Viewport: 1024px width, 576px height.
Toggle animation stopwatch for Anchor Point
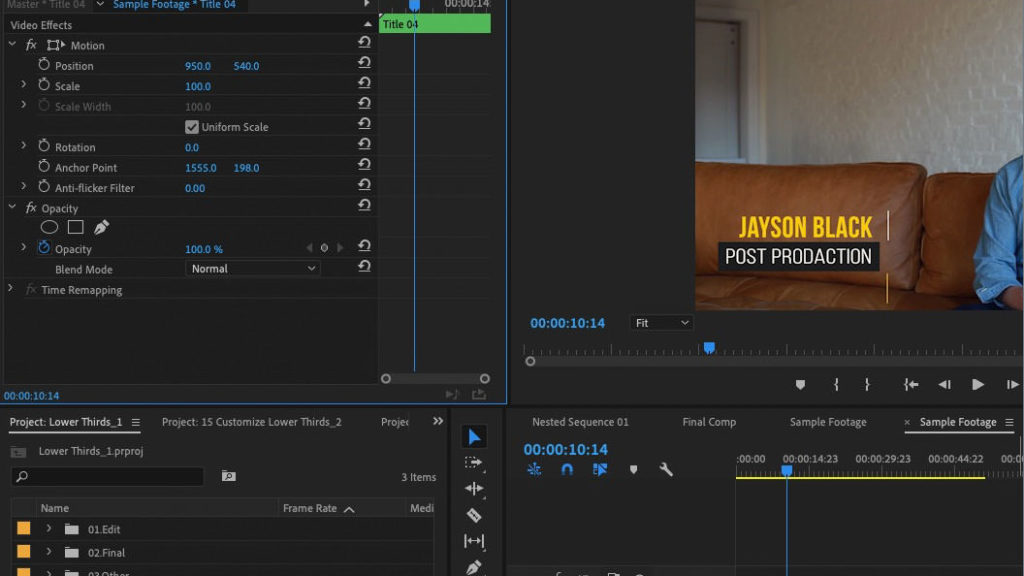(44, 167)
